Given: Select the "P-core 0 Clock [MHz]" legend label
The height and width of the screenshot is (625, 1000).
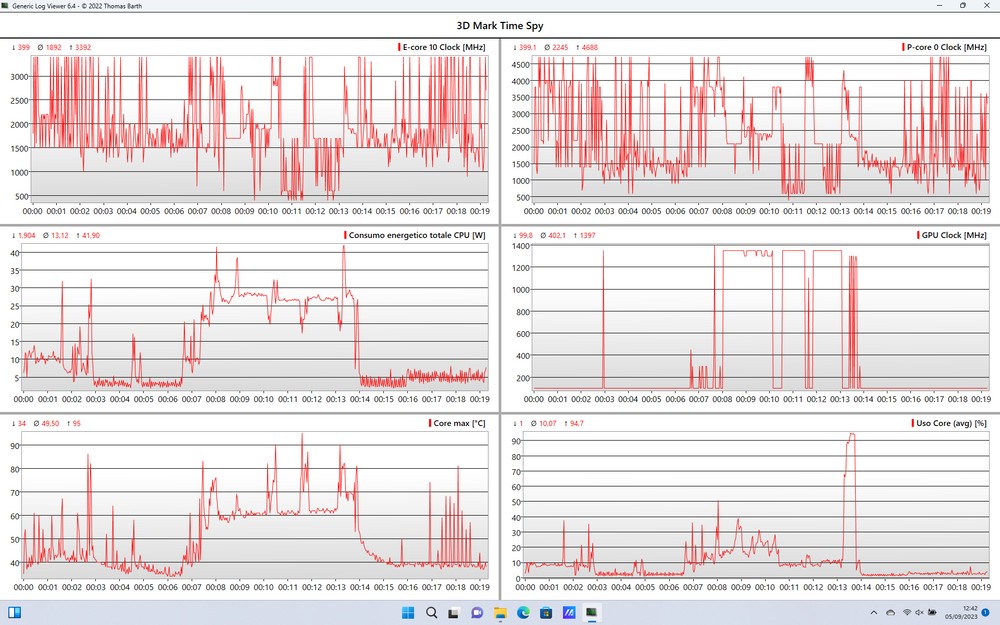Looking at the screenshot, I should [947, 47].
